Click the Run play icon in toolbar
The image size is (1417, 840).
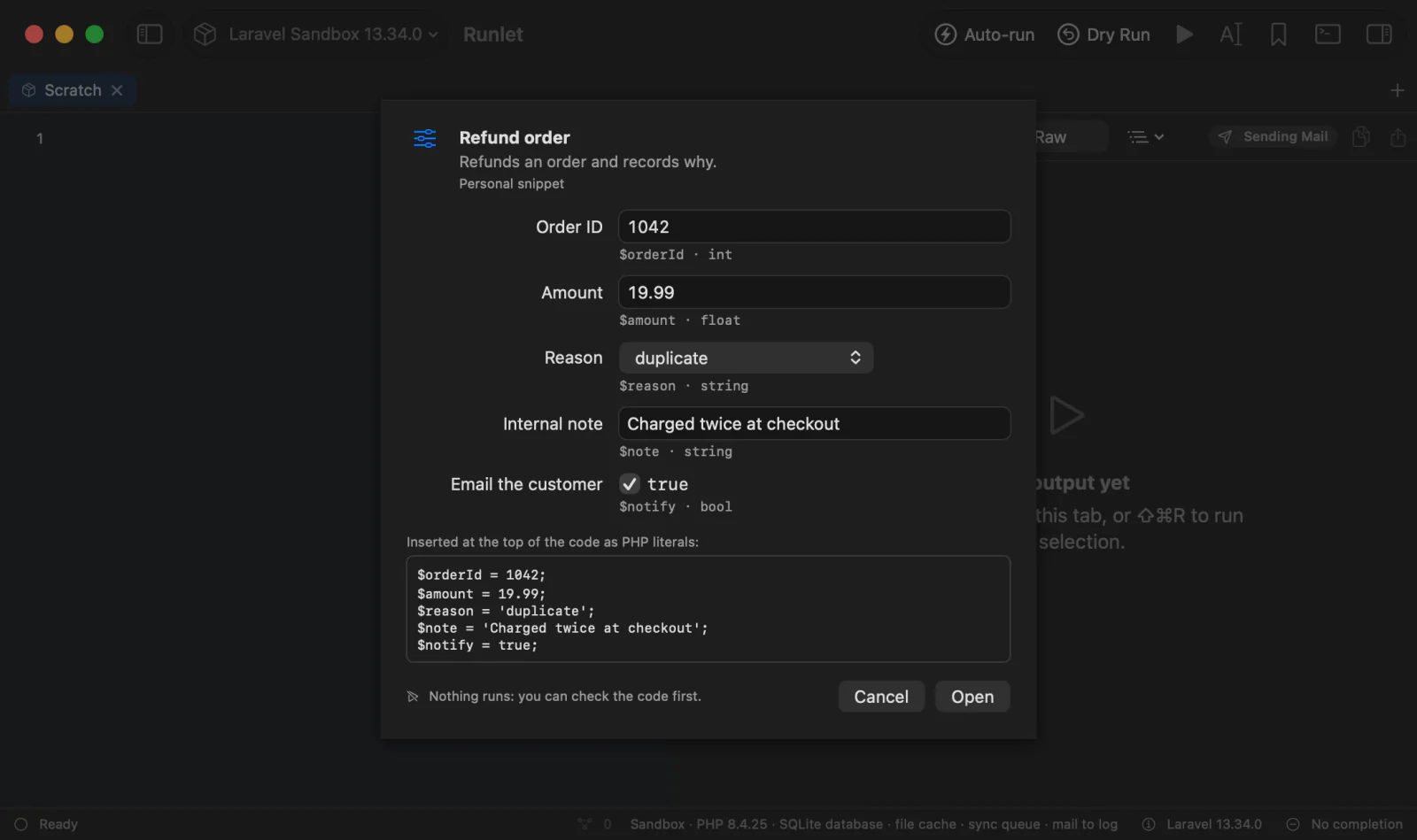[x=1184, y=35]
